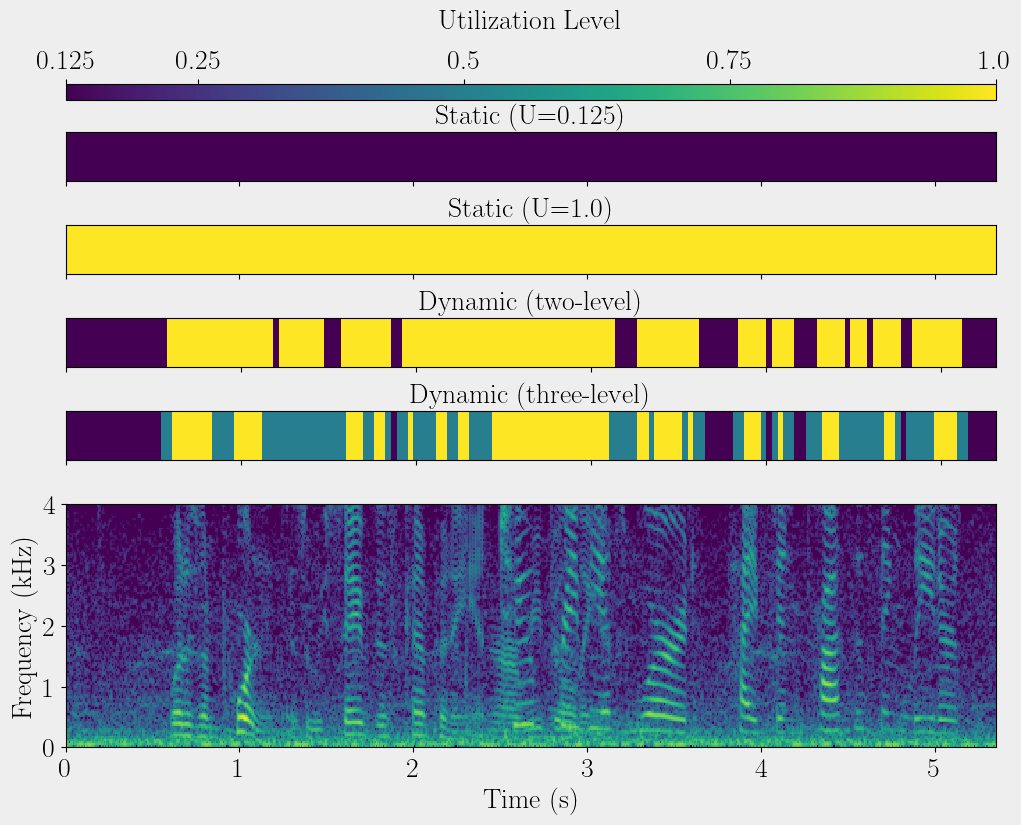Click the 'Utilization Level' colorbar title

coord(529,21)
